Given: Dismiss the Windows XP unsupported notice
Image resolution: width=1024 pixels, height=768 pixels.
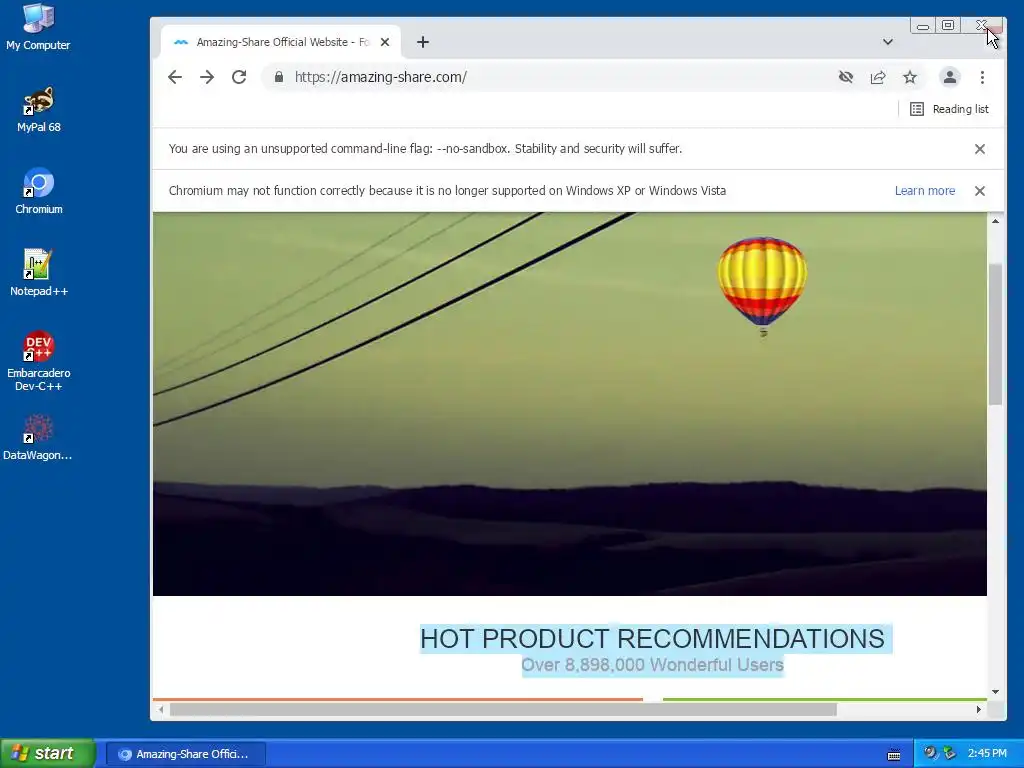Looking at the screenshot, I should point(980,191).
